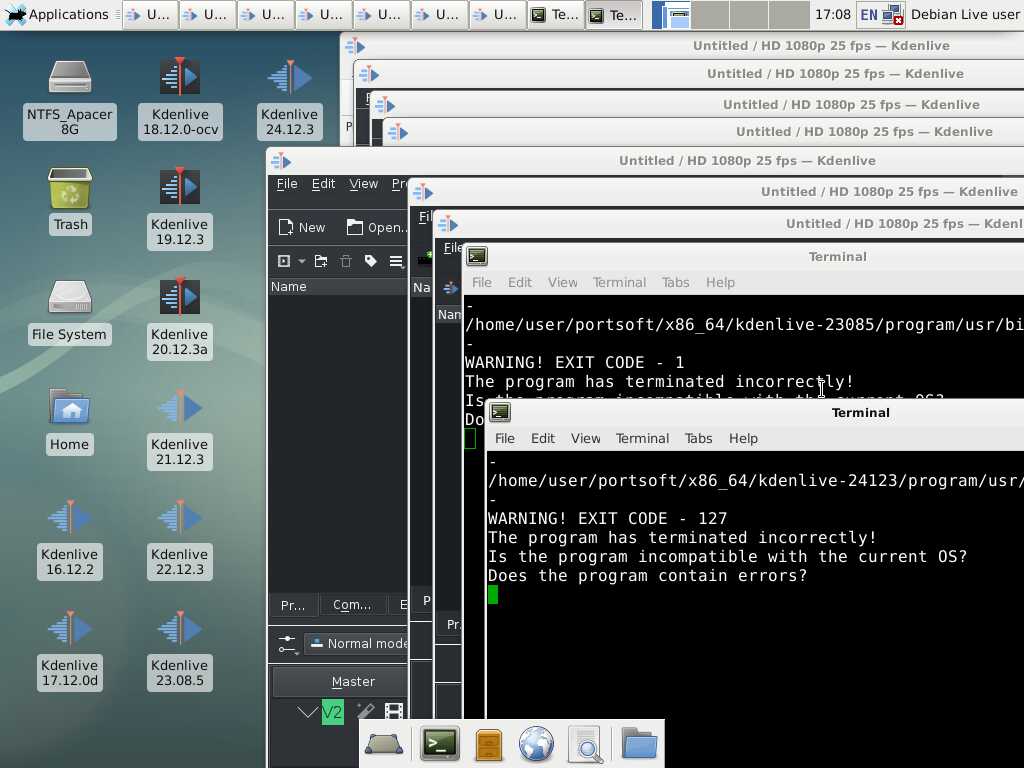Switch to the Com... tab in Kdenlive

click(352, 605)
